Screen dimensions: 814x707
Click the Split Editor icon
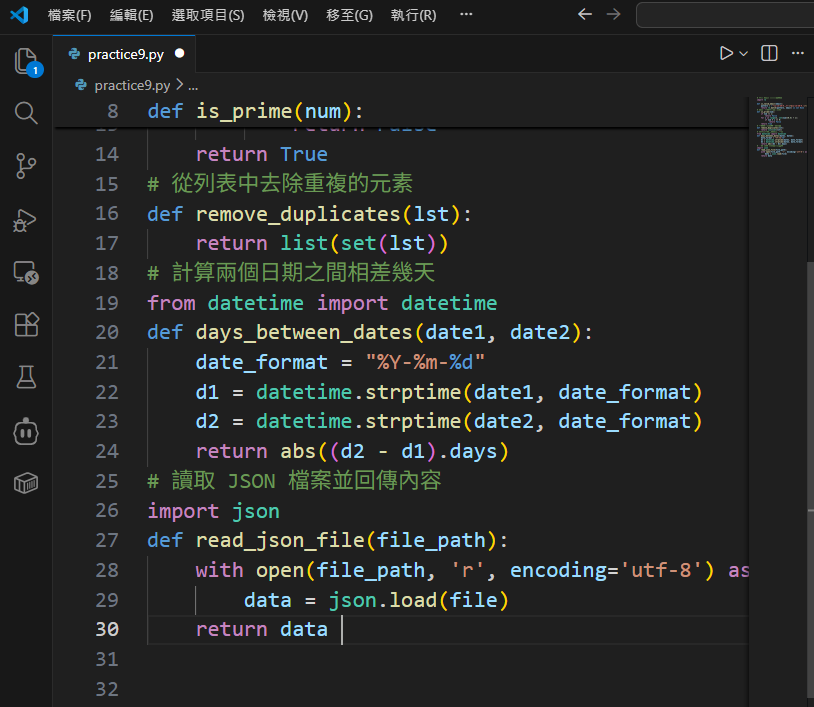coord(768,53)
